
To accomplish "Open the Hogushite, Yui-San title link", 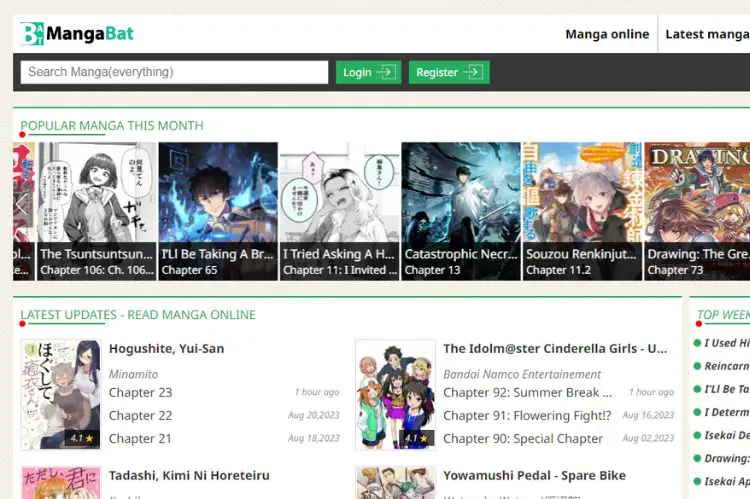I will click(x=166, y=349).
